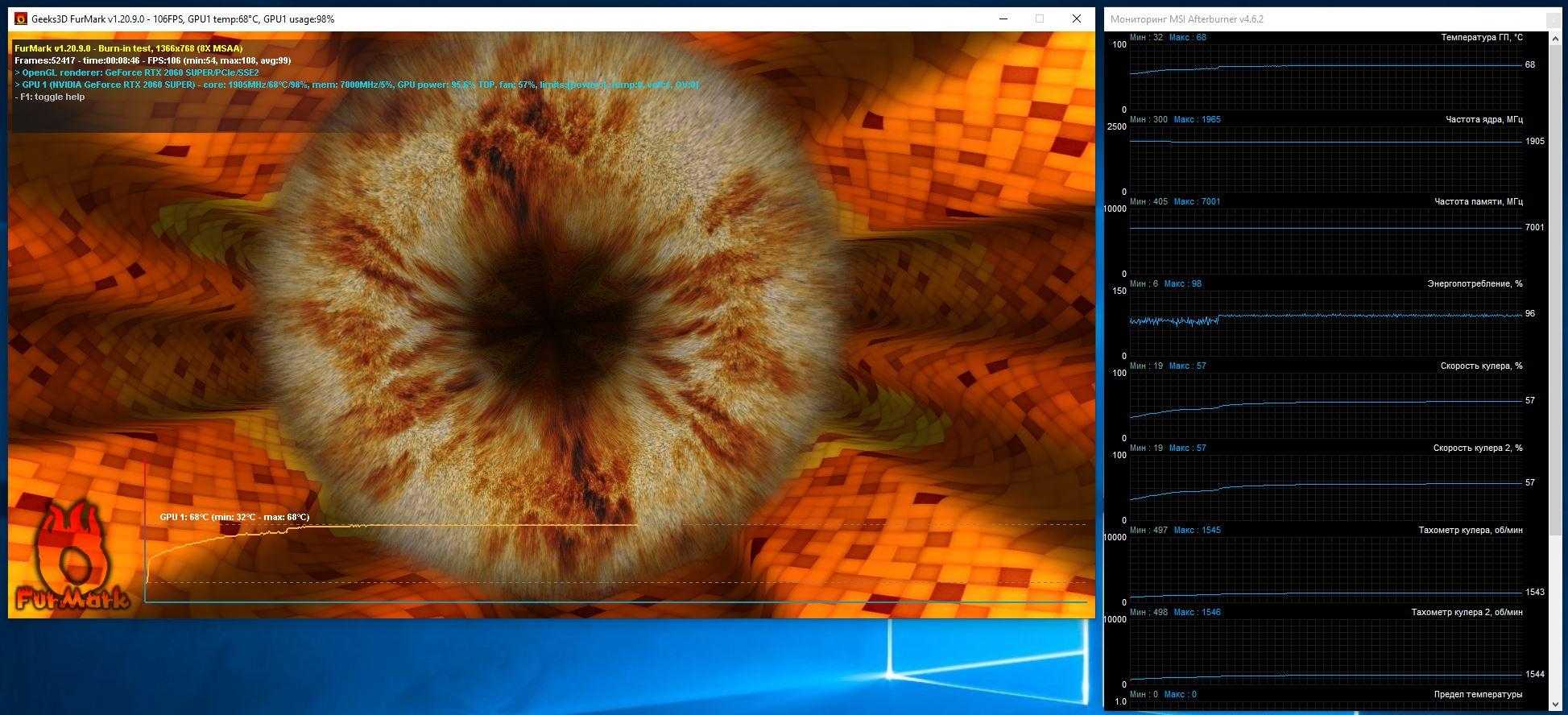Click the 'F1: toggle help' overlay text

pyautogui.click(x=52, y=97)
